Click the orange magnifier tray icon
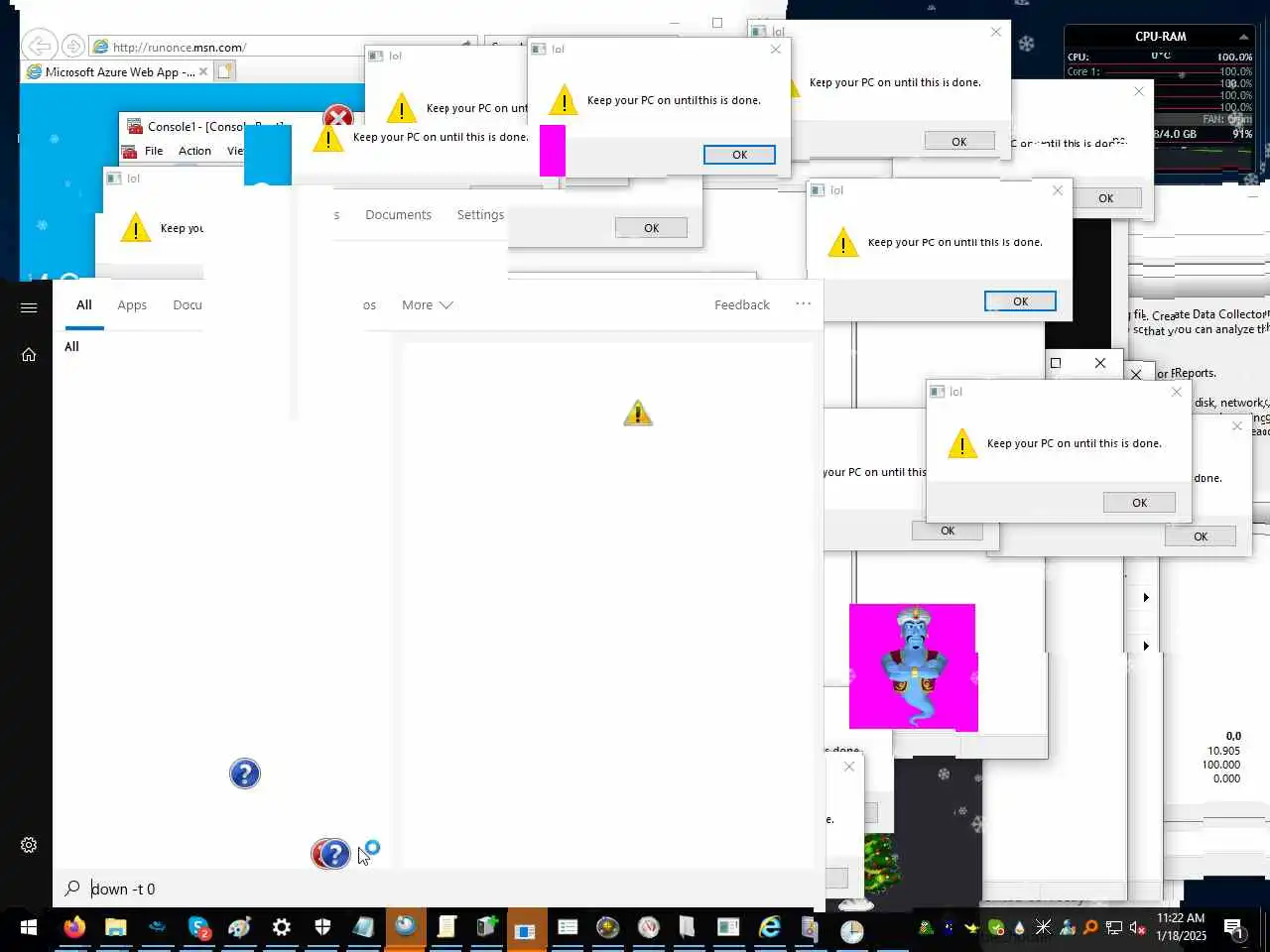The height and width of the screenshot is (952, 1270). click(x=1089, y=928)
